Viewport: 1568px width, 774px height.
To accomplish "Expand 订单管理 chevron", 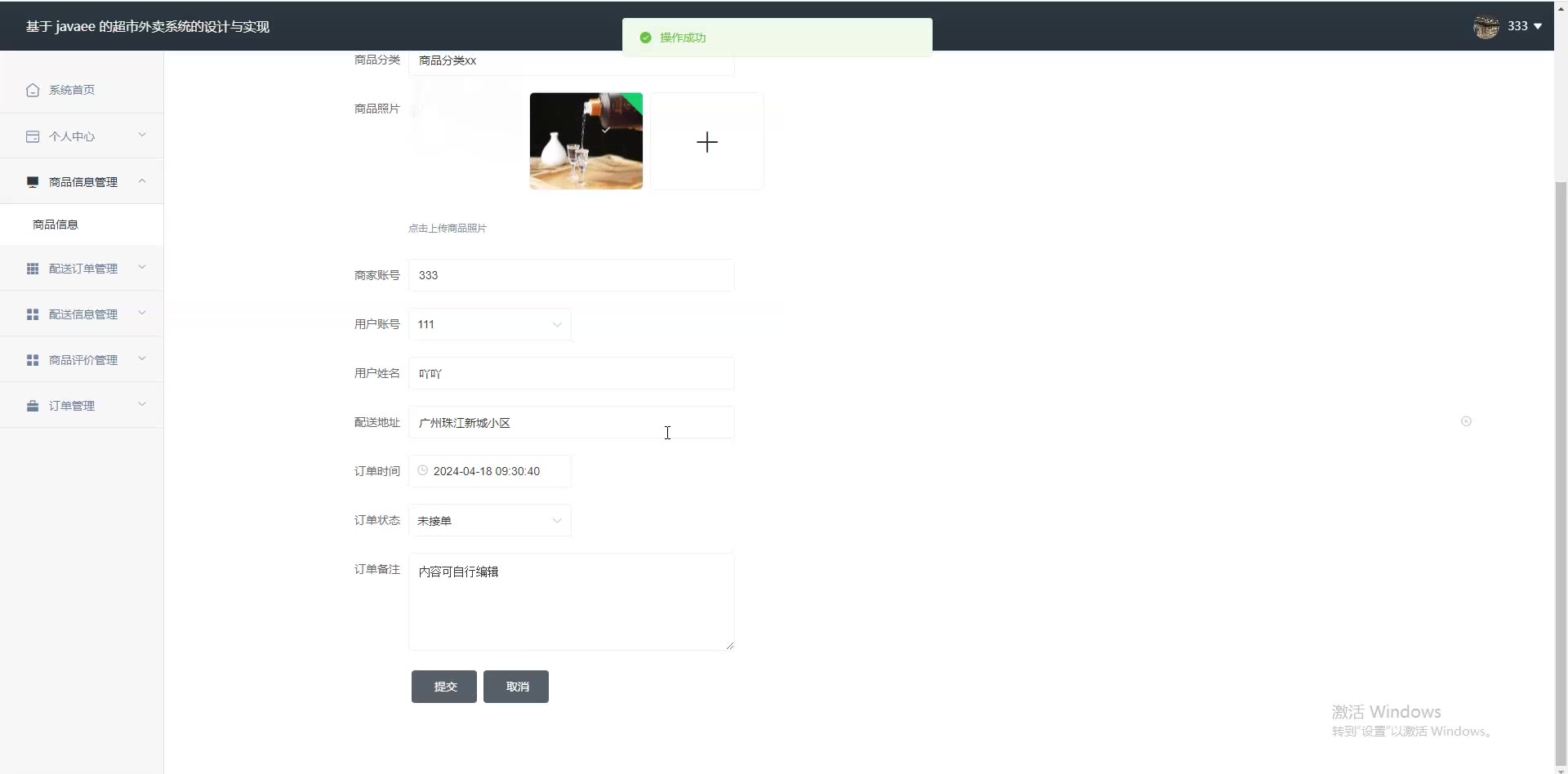I will coord(142,405).
